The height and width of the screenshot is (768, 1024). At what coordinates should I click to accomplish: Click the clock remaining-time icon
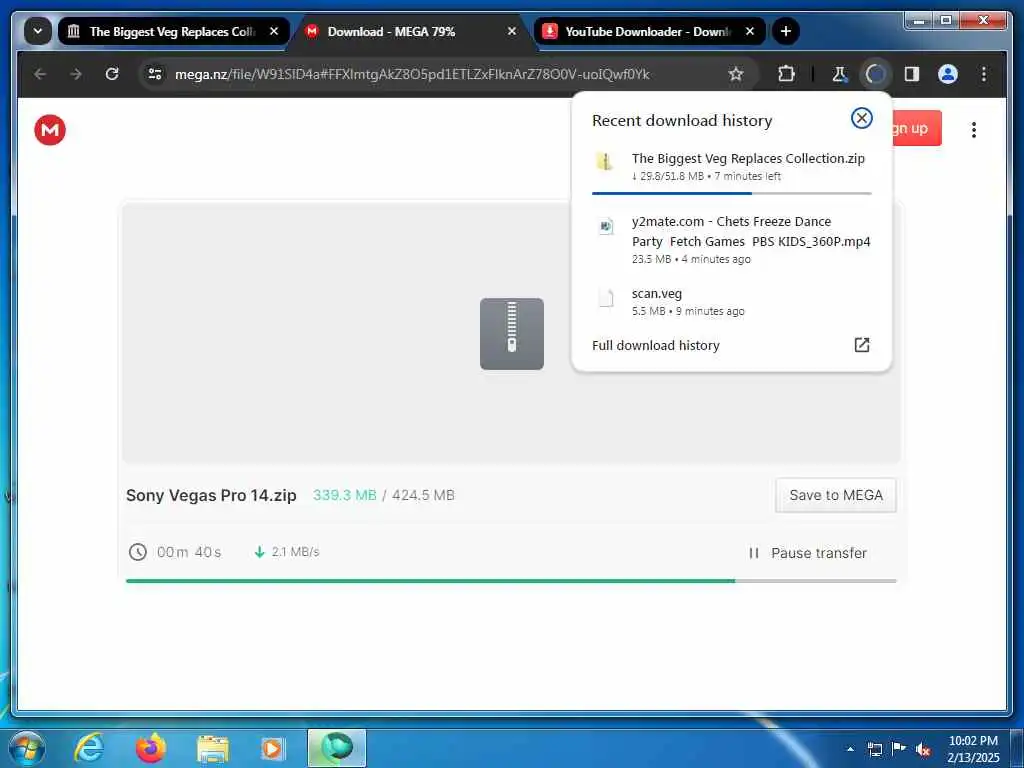click(138, 552)
